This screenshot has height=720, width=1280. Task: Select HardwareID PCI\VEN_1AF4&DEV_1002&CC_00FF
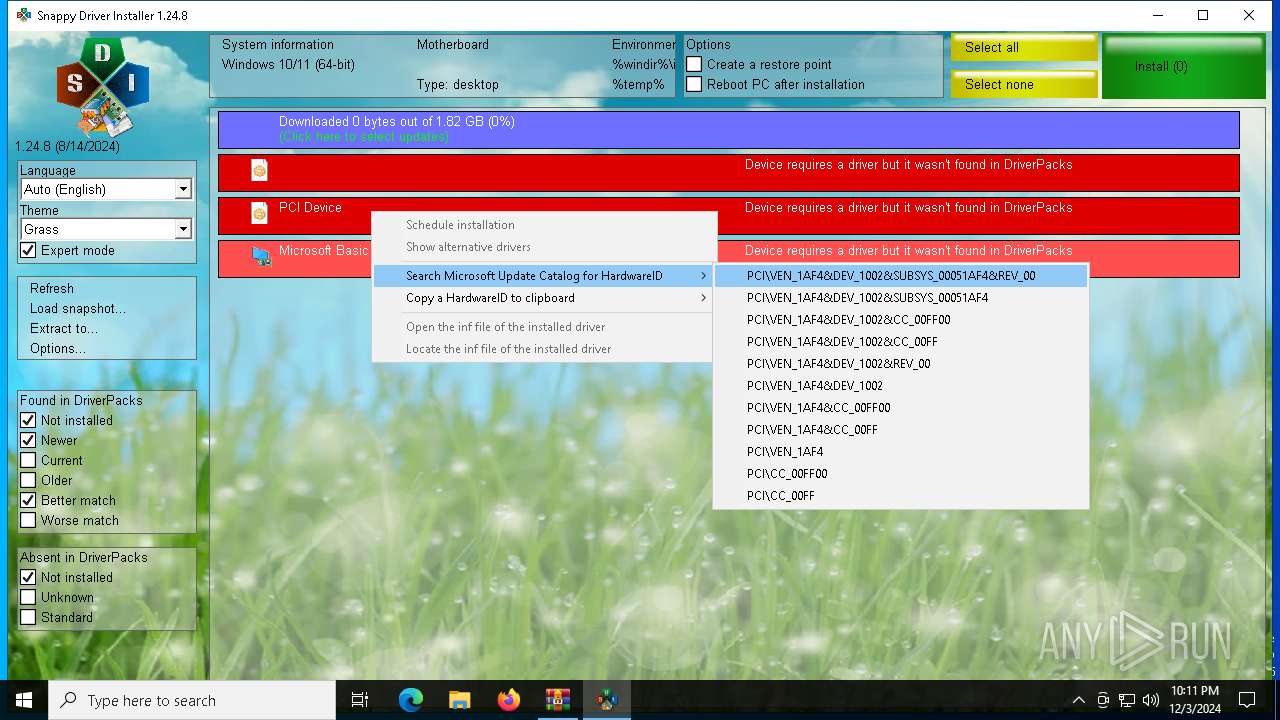(901, 342)
